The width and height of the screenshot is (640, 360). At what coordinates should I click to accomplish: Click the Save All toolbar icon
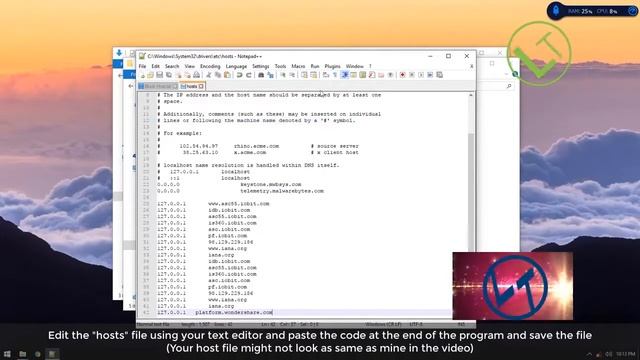pos(169,75)
